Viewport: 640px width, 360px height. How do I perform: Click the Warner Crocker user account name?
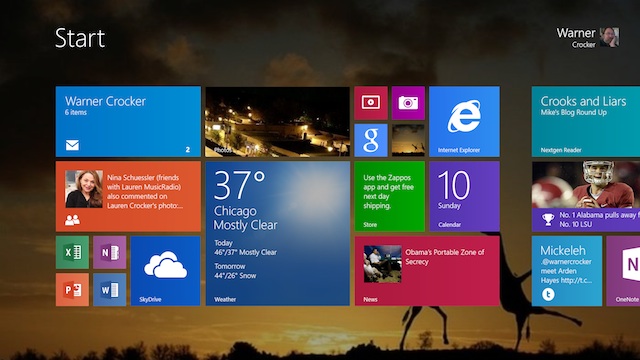576,38
